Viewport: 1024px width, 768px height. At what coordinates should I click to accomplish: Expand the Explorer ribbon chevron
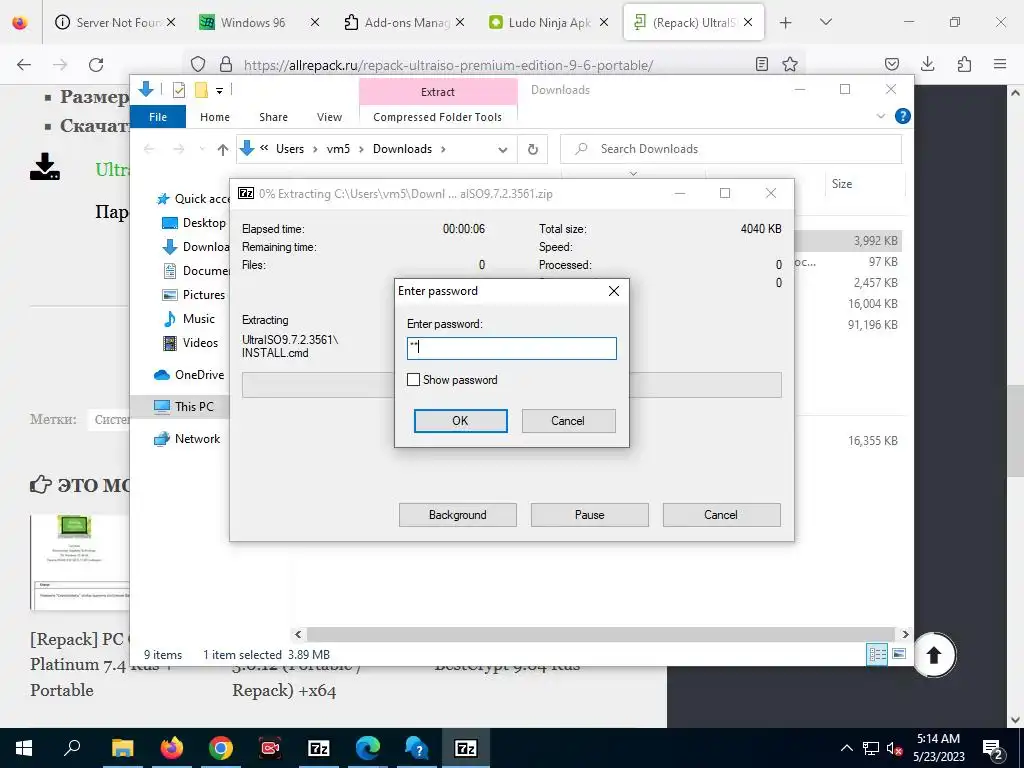880,116
